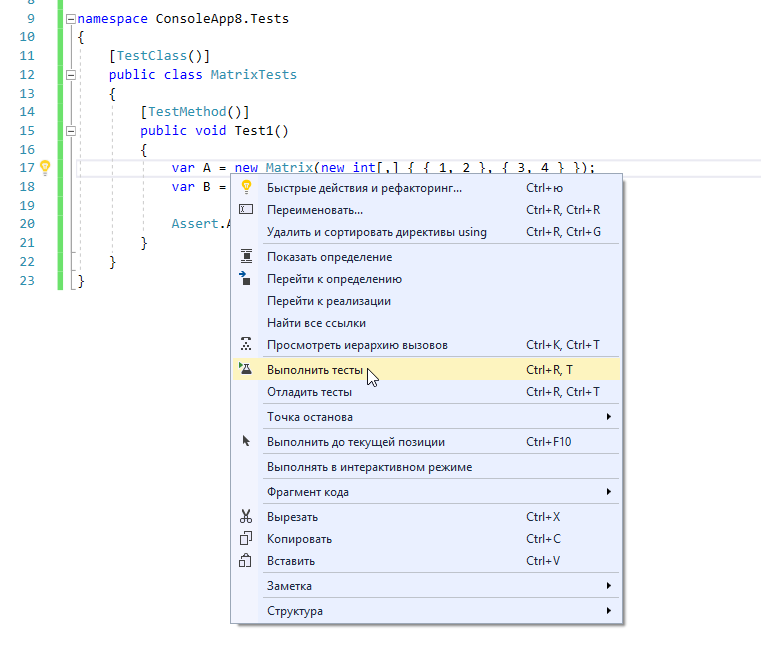This screenshot has width=761, height=645.
Task: Click ConsoleApp8.Tests namespace name
Action: pos(222,19)
